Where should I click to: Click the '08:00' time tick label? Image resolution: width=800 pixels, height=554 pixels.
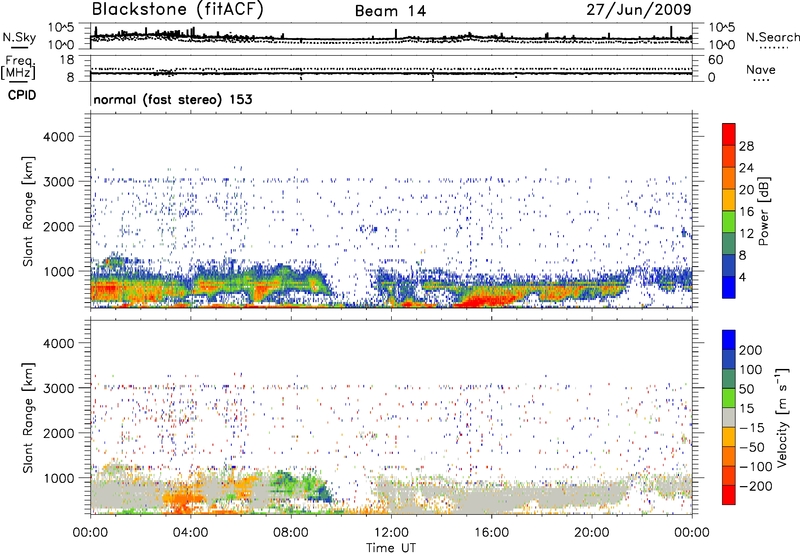coord(291,533)
